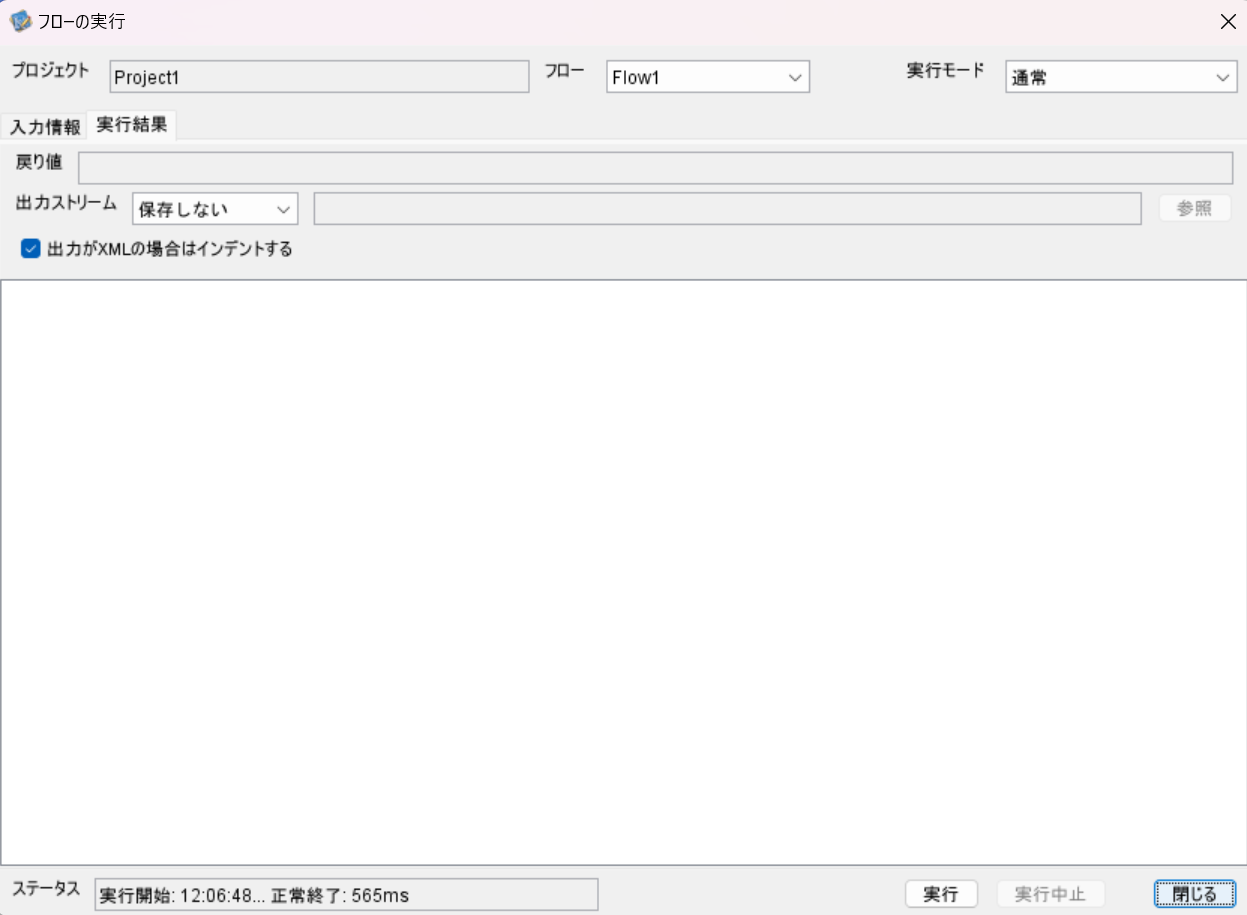Uncheck 出力がXMLの場合はインデントする
The height and width of the screenshot is (915, 1247).
pyautogui.click(x=29, y=249)
